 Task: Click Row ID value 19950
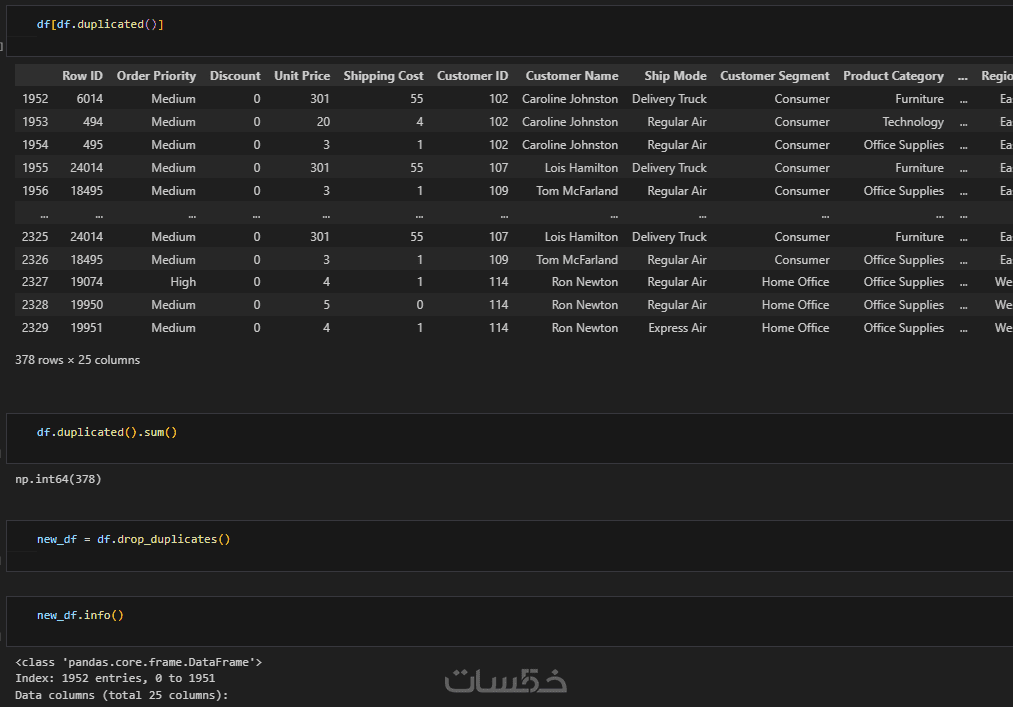[87, 304]
